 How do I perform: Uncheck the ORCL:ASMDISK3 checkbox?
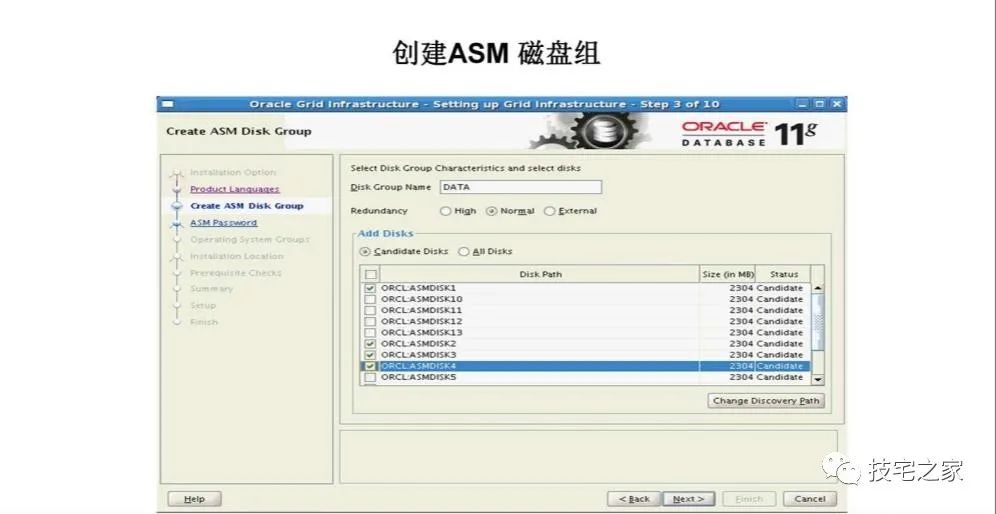pyautogui.click(x=370, y=355)
